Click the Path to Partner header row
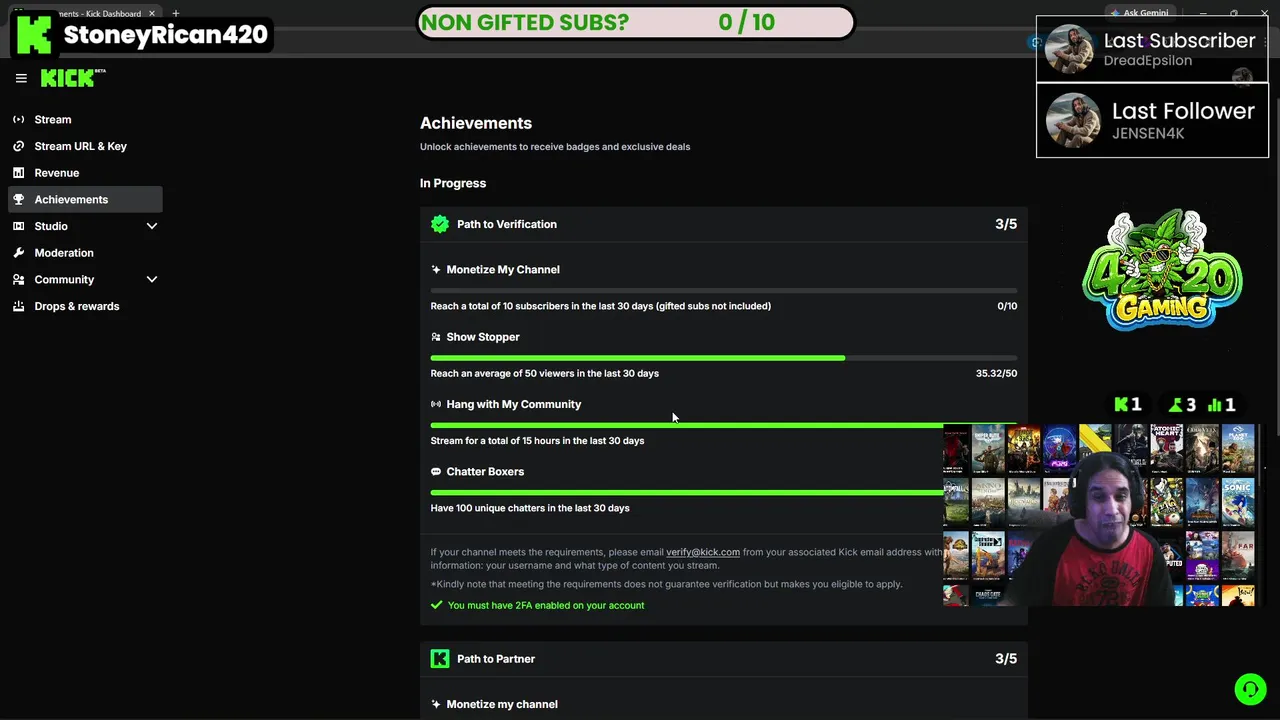 (x=724, y=658)
